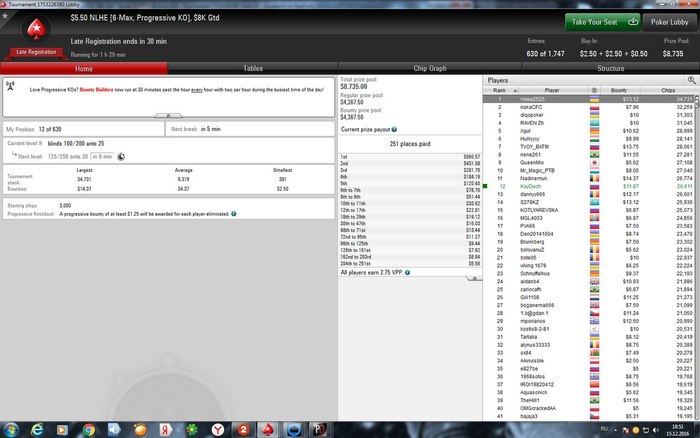Click RAVEN Zh's Kazakhstan flag icon
The width and height of the screenshot is (700, 438).
(594, 123)
